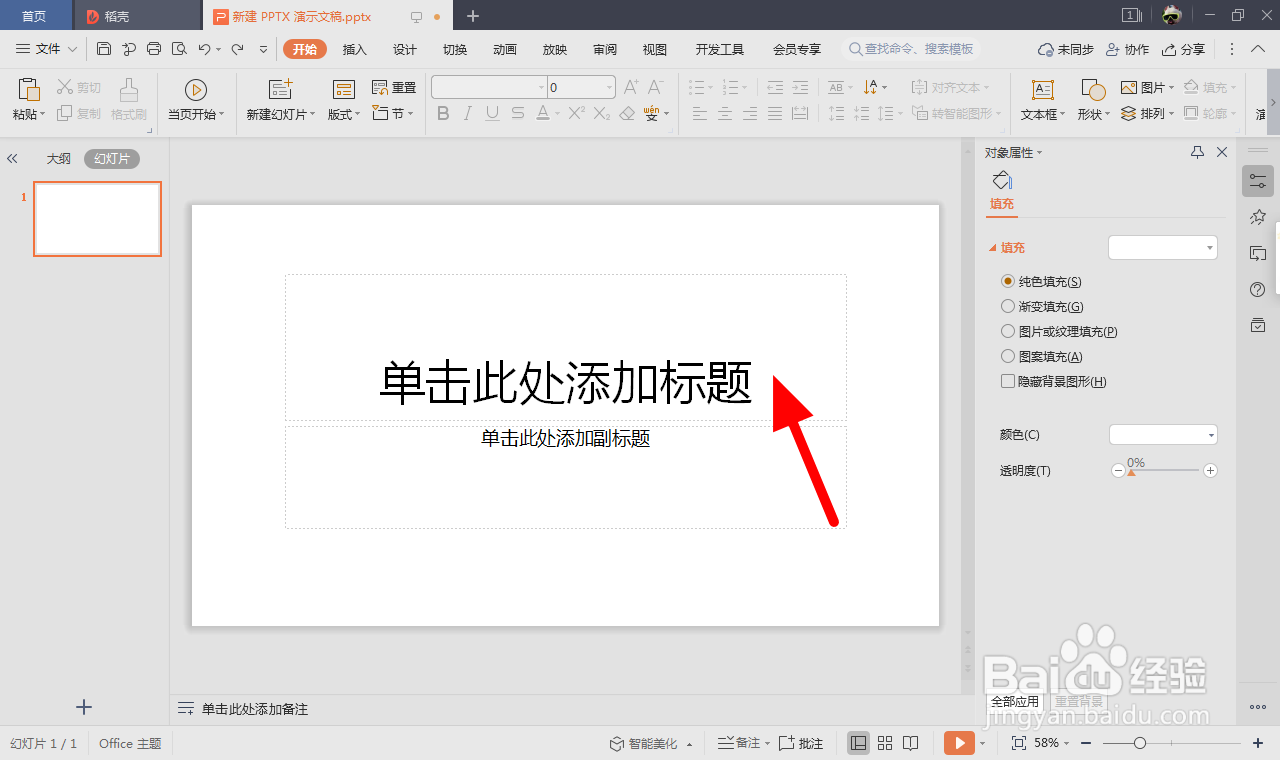Play slideshow with orange play button
The width and height of the screenshot is (1280, 760).
(959, 743)
